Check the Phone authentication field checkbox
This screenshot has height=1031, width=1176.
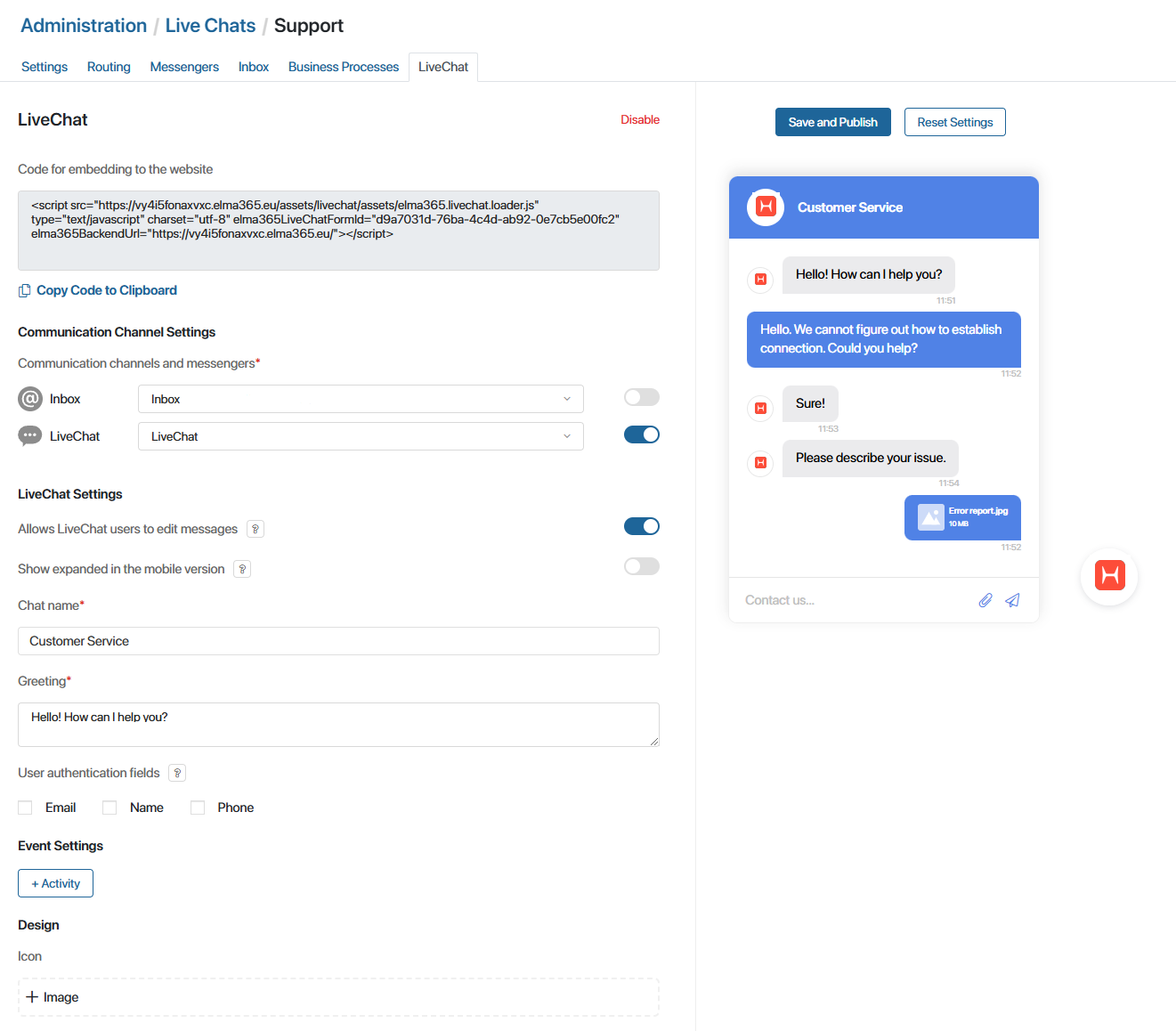click(198, 808)
